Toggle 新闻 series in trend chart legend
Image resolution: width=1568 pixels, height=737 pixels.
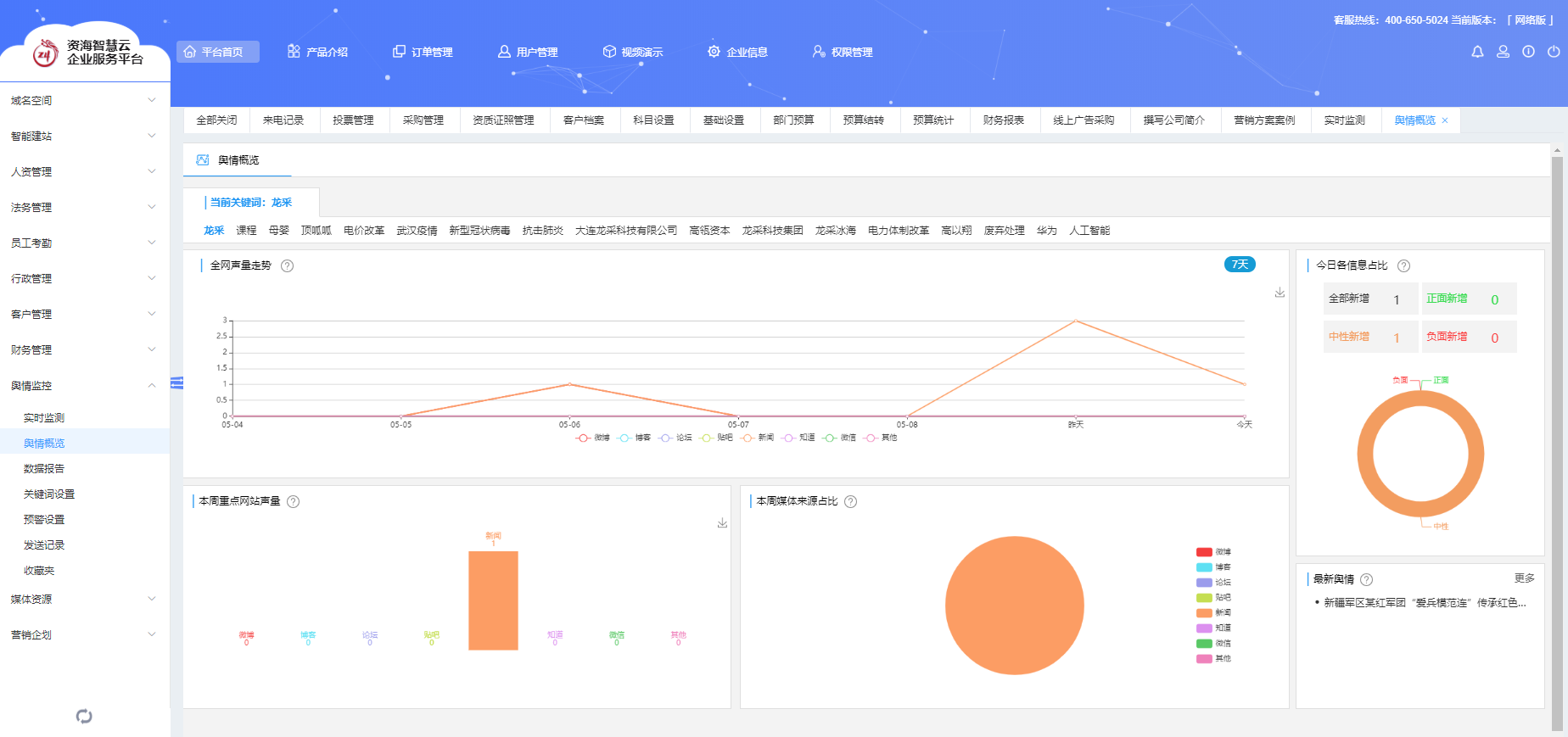click(x=757, y=438)
